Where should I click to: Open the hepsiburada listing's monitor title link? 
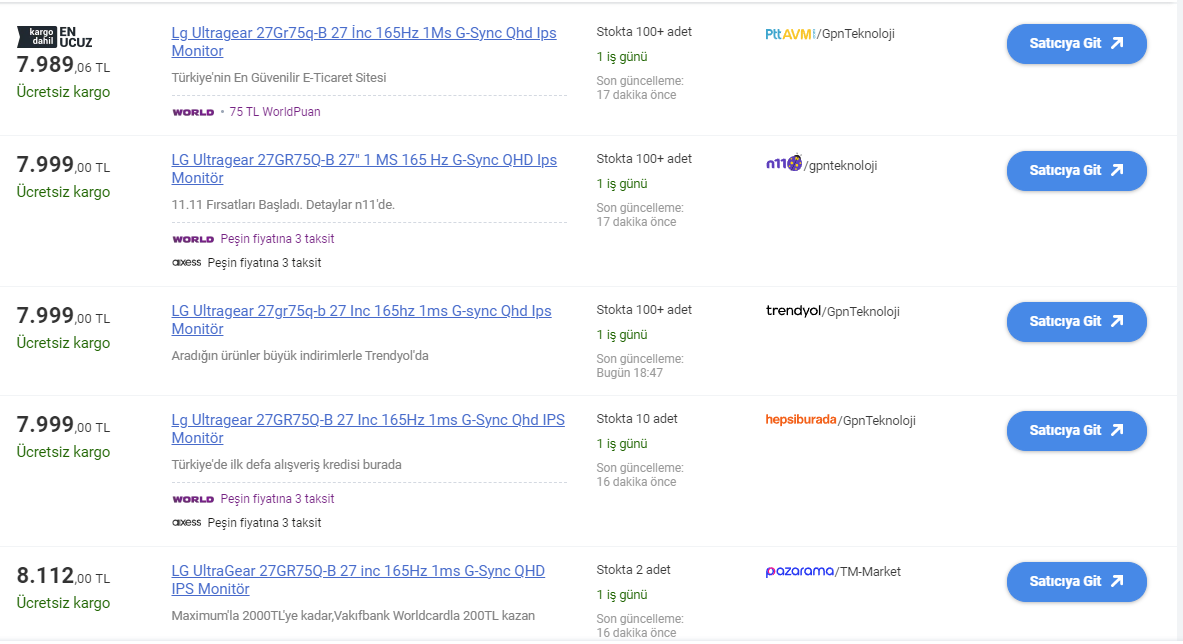(367, 429)
